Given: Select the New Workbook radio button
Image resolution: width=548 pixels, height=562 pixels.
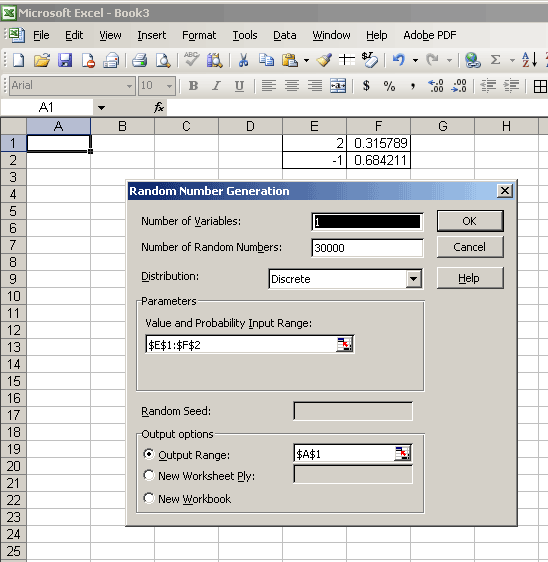Looking at the screenshot, I should (149, 498).
